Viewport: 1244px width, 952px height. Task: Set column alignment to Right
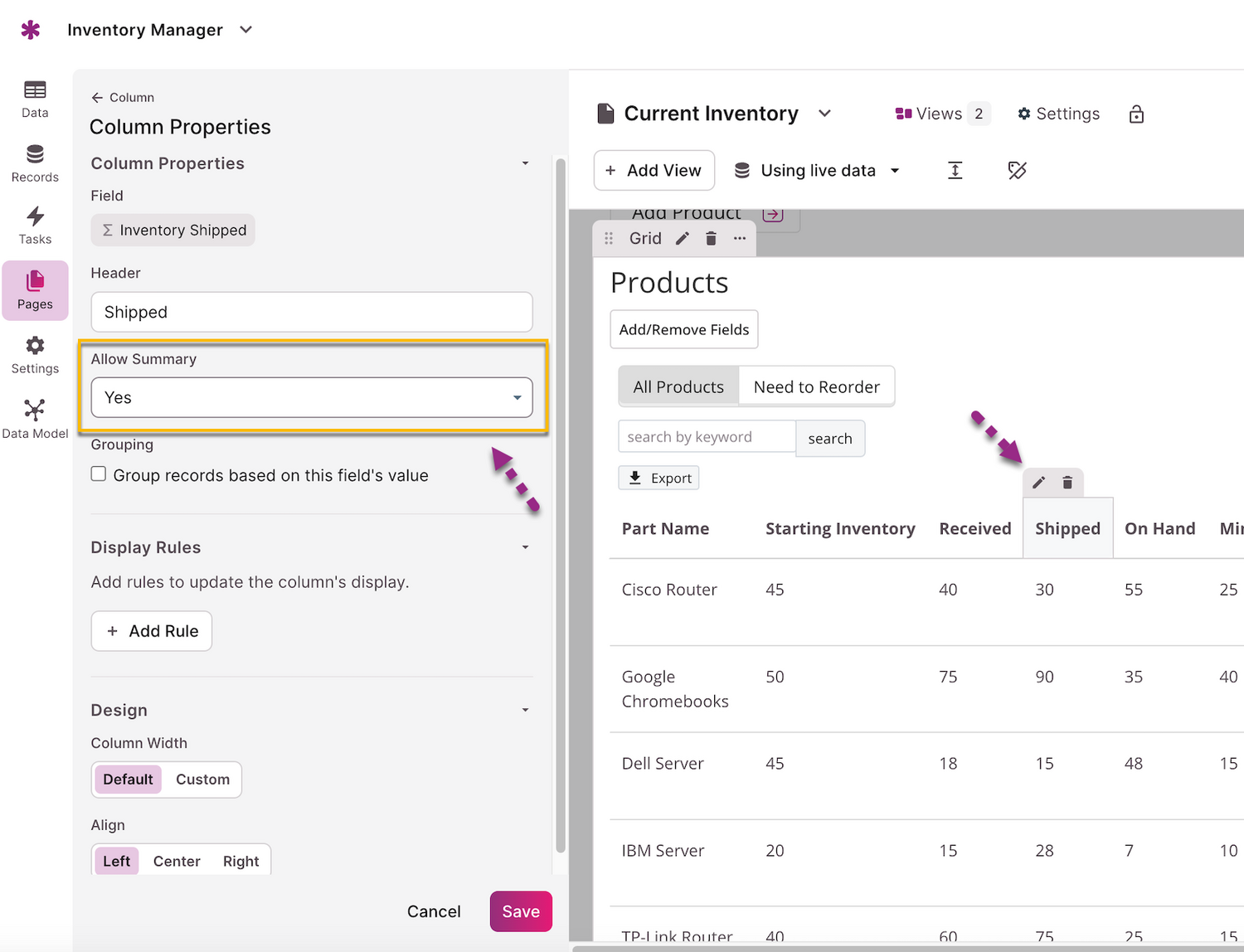point(241,862)
